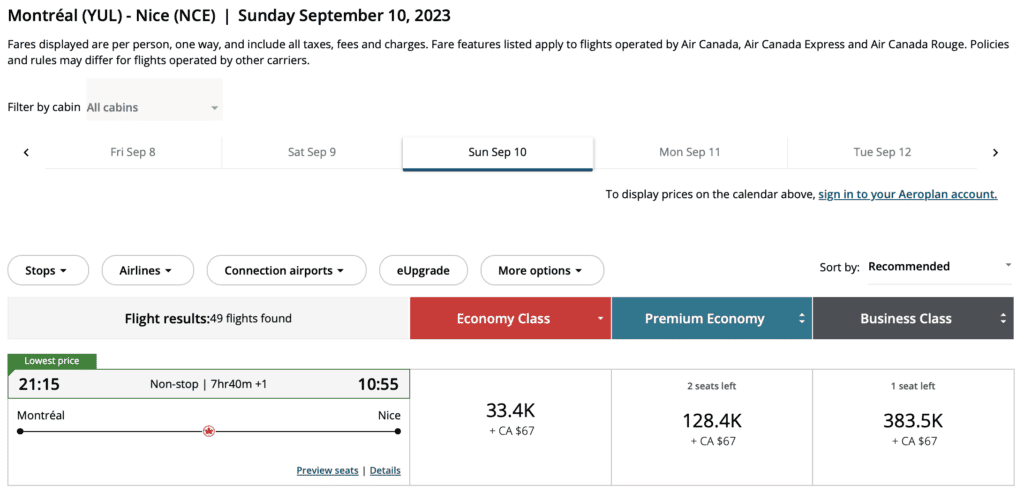This screenshot has height=492, width=1024.
Task: Click the next dates right arrow
Action: pyautogui.click(x=995, y=153)
